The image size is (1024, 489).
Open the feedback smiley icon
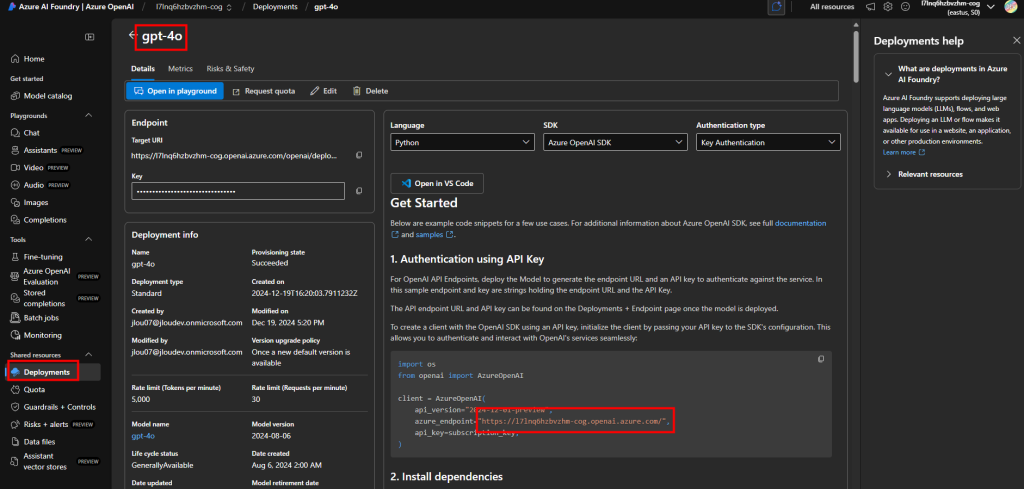coord(904,7)
